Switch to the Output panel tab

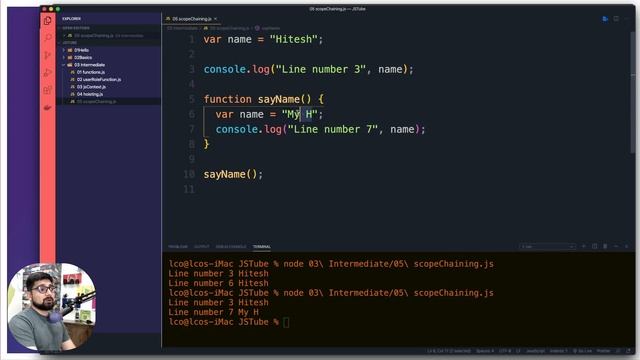tap(201, 247)
